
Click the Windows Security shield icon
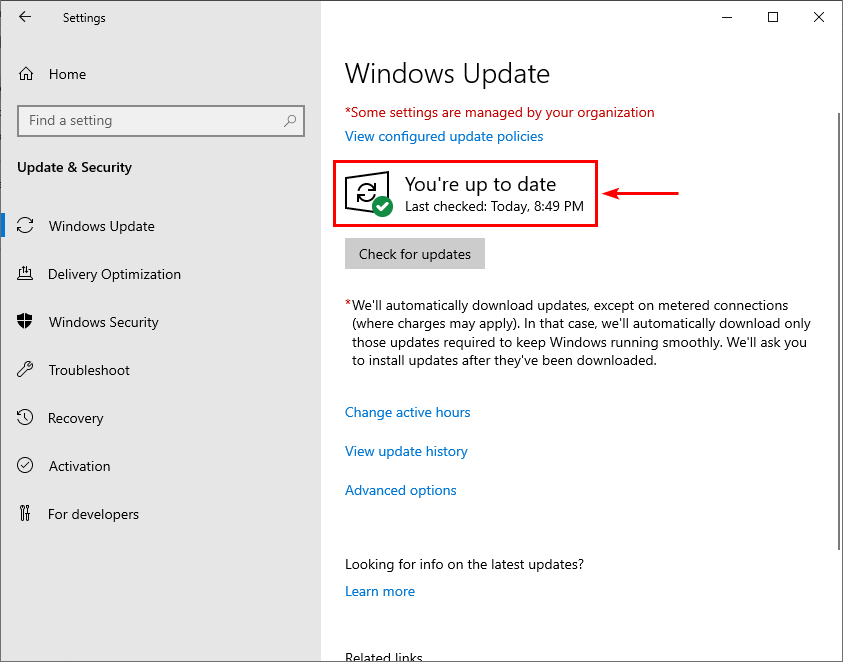25,321
